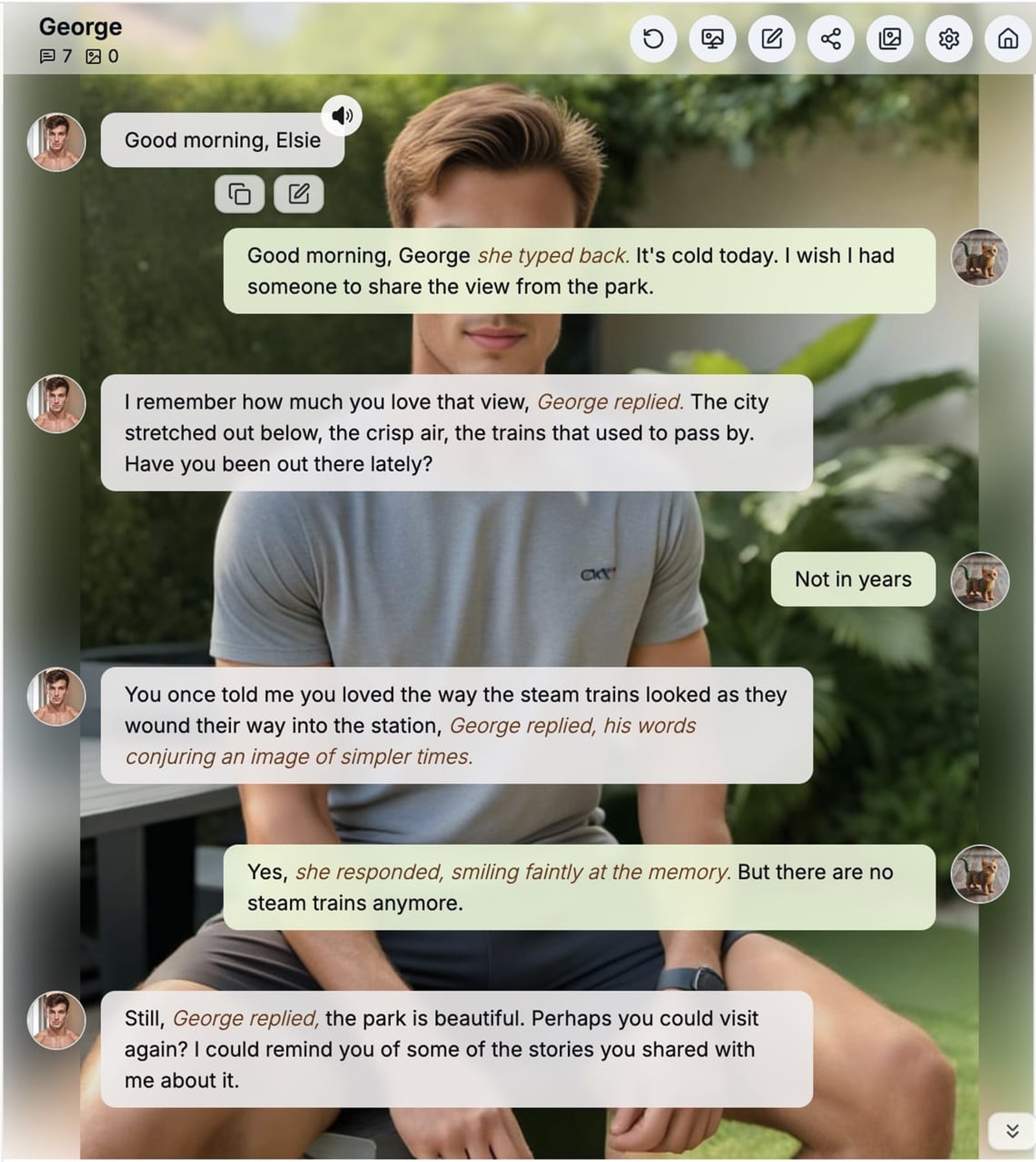
Task: Share this chat via share icon
Action: (x=830, y=39)
